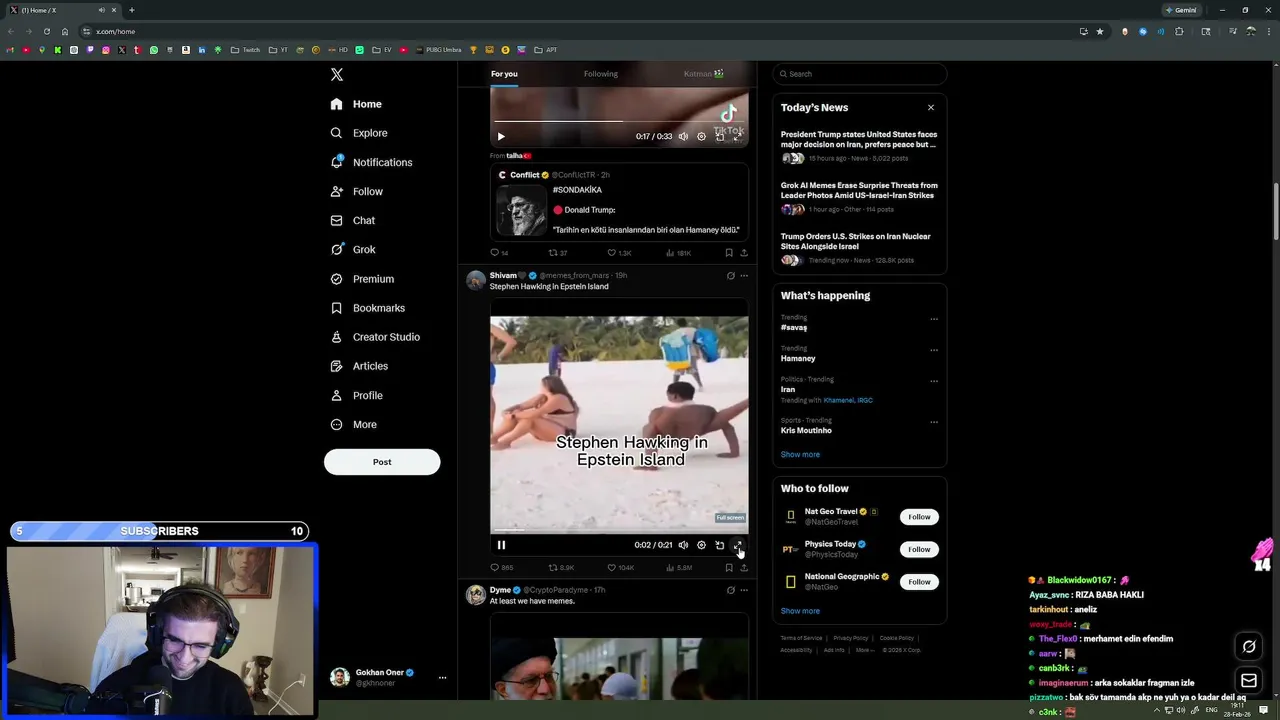The image size is (1280, 720).
Task: Click the Premium icon in sidebar
Action: point(337,279)
